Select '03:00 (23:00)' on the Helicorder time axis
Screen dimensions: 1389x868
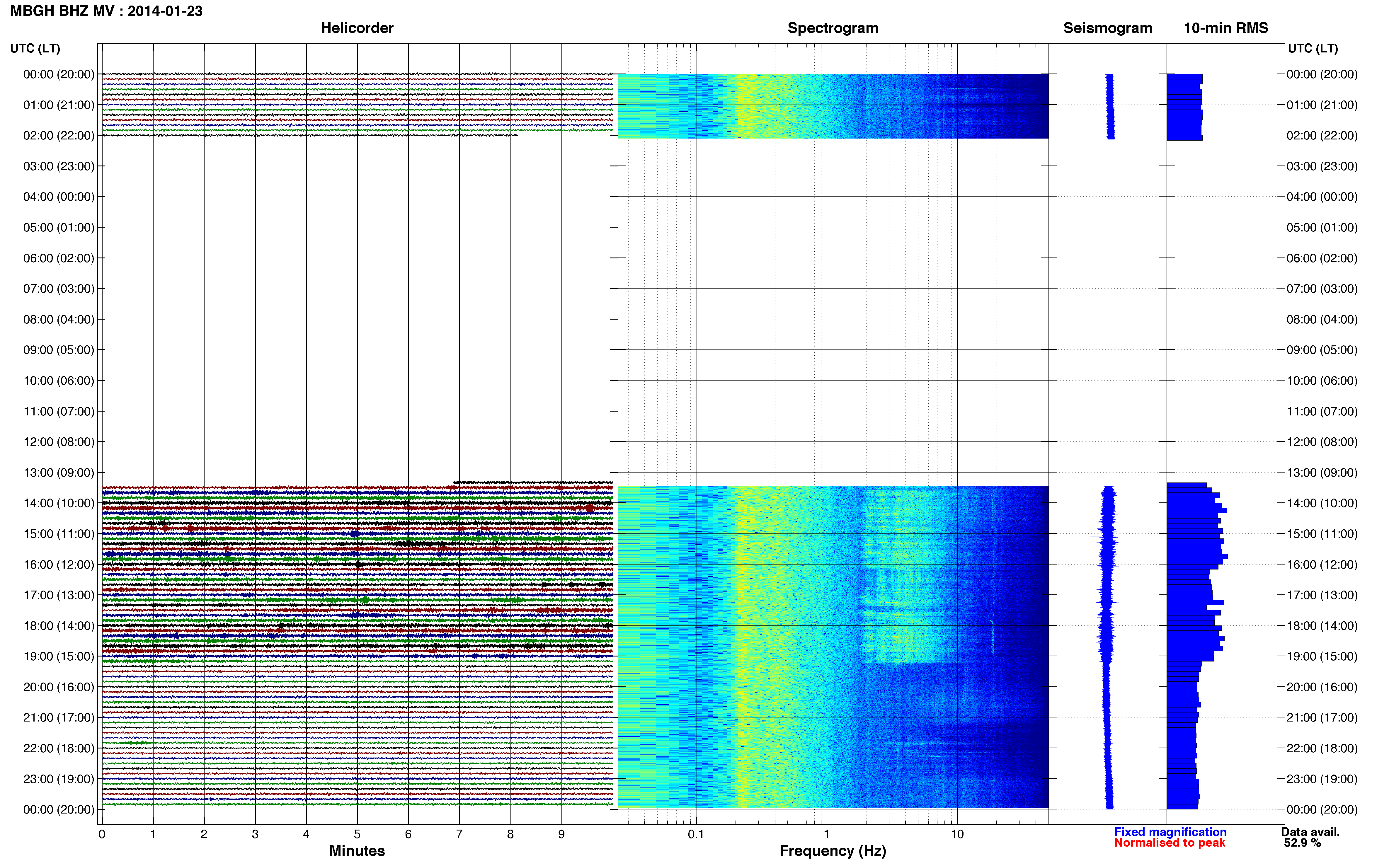[59, 166]
